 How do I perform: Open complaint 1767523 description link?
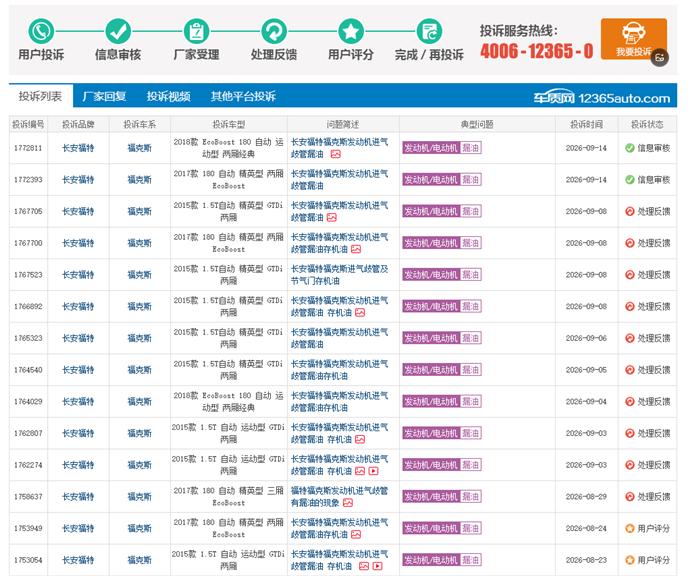(x=340, y=275)
